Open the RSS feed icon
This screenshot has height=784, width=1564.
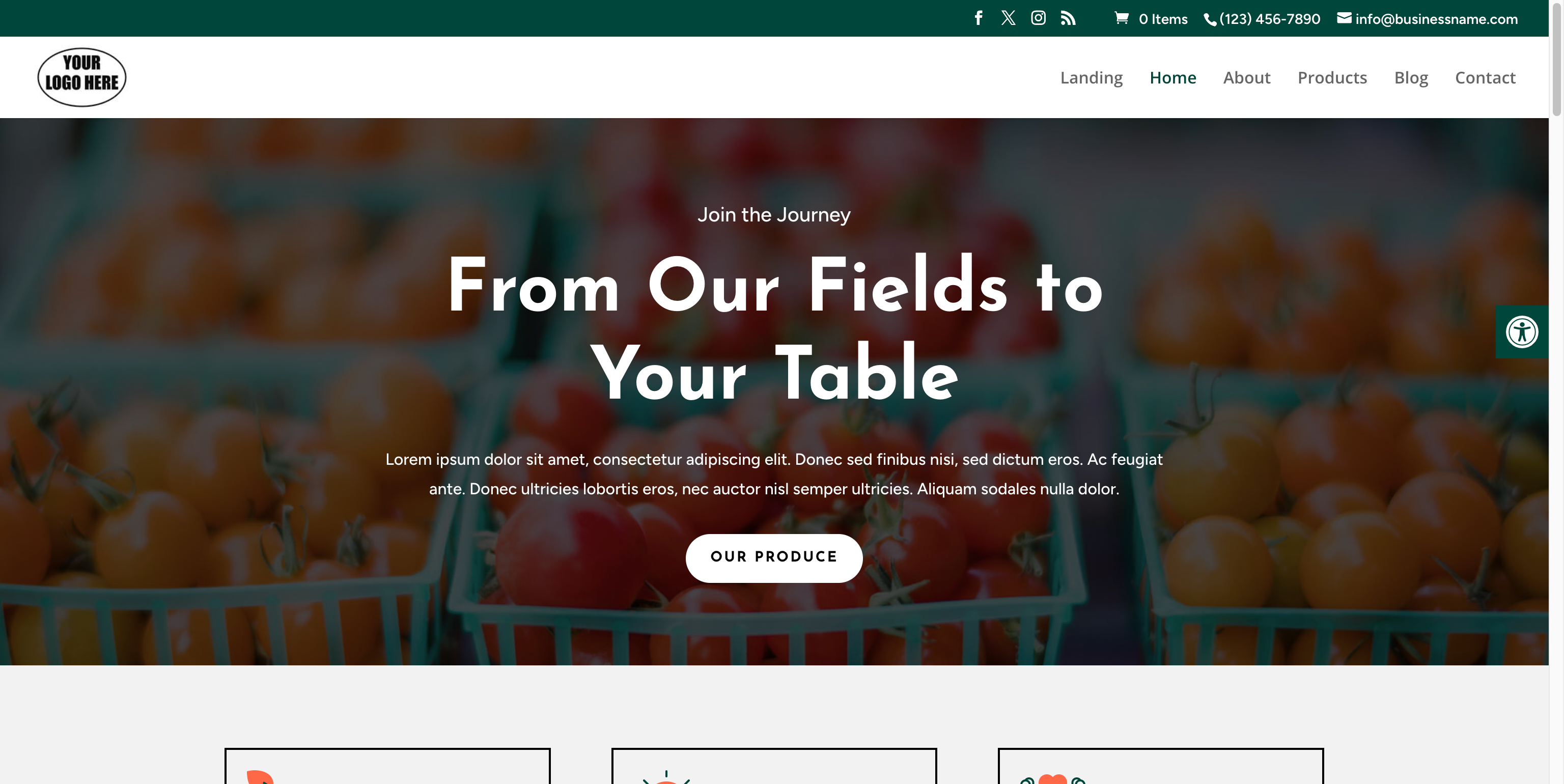[x=1068, y=18]
